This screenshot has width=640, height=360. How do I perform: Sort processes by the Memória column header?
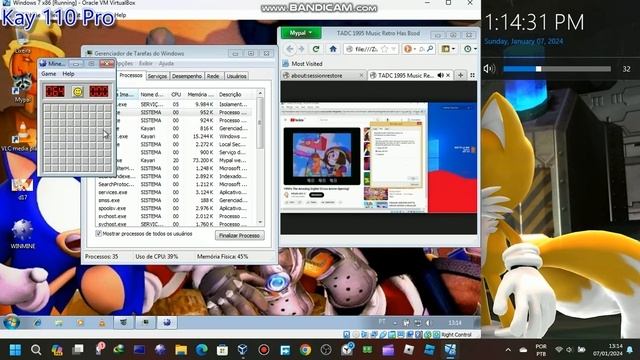pos(200,94)
